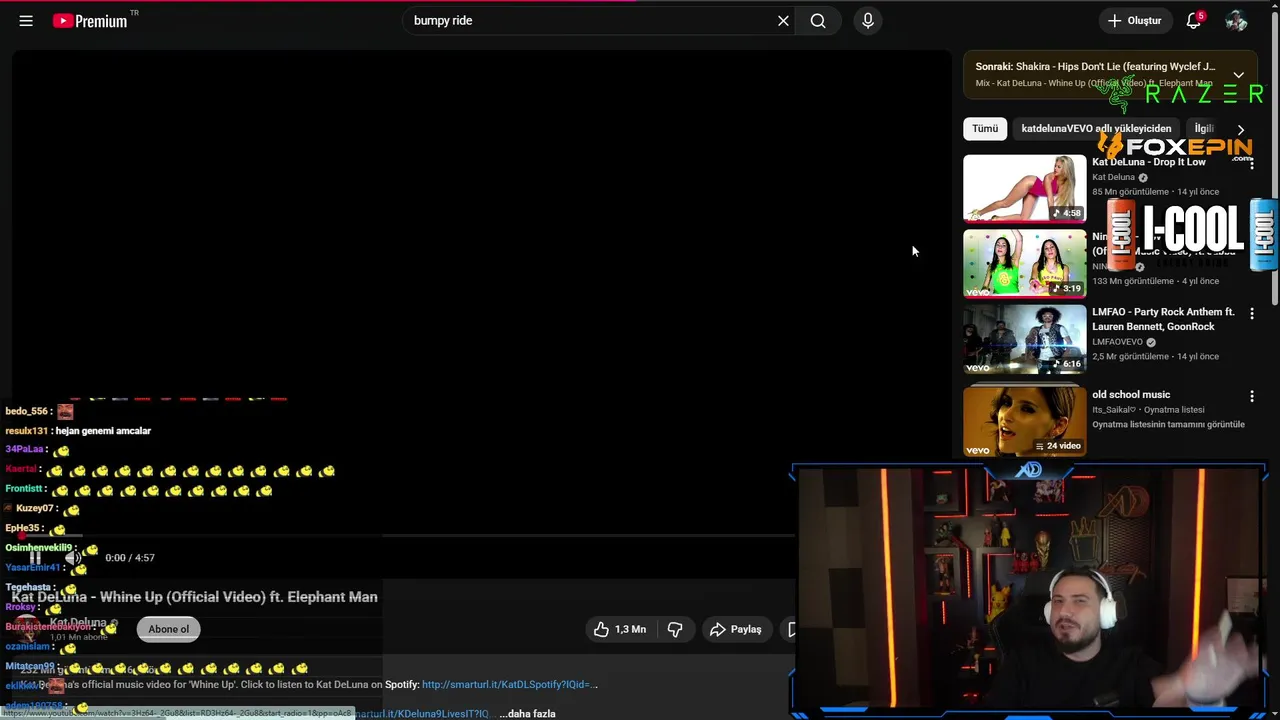Open the old school music playlist title
Screen dimensions: 1280x720
point(1131,394)
